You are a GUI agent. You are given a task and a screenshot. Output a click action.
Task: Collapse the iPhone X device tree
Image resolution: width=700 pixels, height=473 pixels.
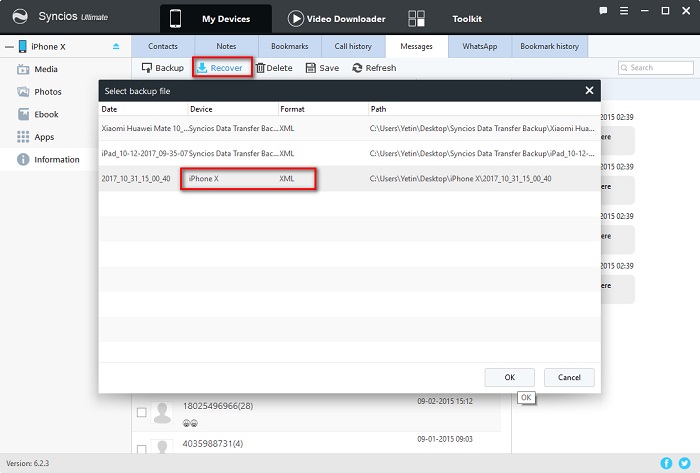[x=9, y=46]
